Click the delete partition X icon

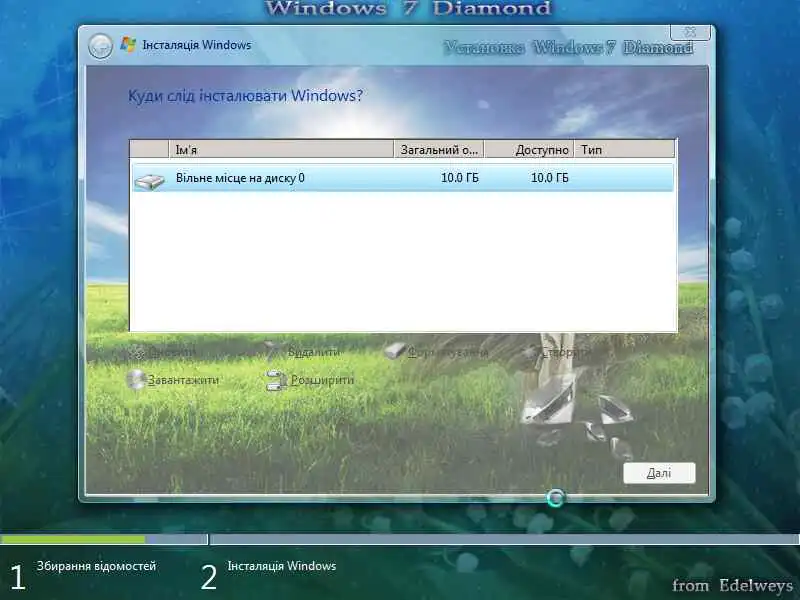(273, 351)
